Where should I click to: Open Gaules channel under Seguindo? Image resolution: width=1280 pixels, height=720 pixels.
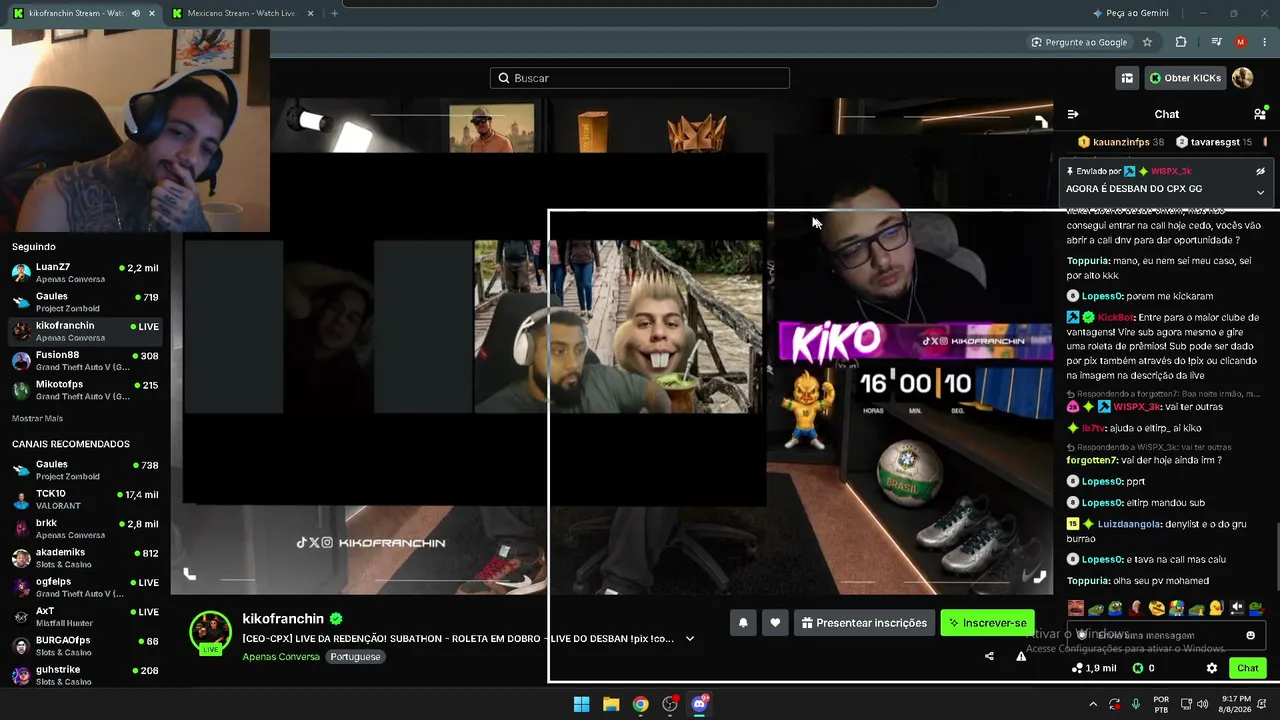point(85,302)
